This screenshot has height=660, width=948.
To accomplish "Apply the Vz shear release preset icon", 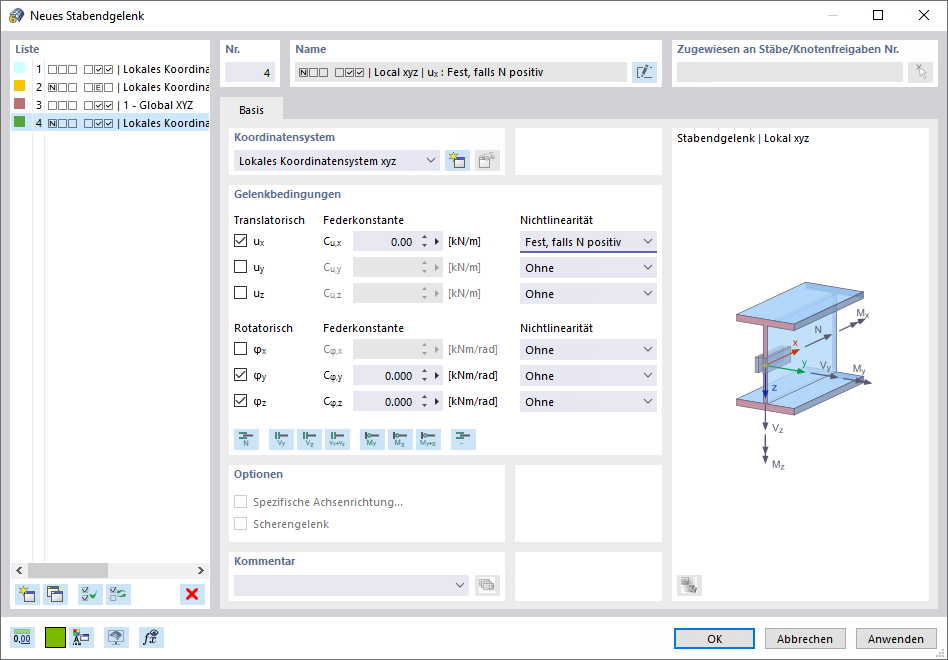I will (309, 439).
